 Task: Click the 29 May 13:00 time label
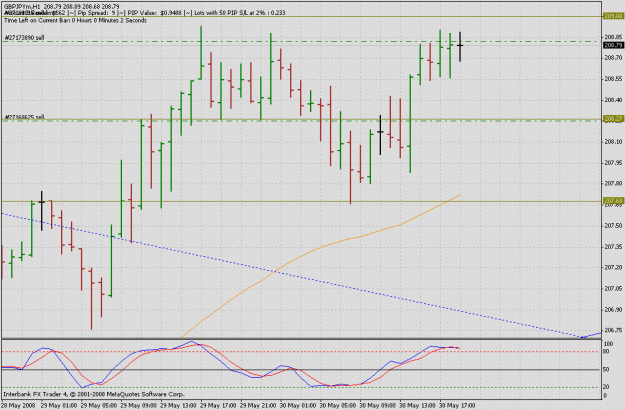click(x=178, y=406)
